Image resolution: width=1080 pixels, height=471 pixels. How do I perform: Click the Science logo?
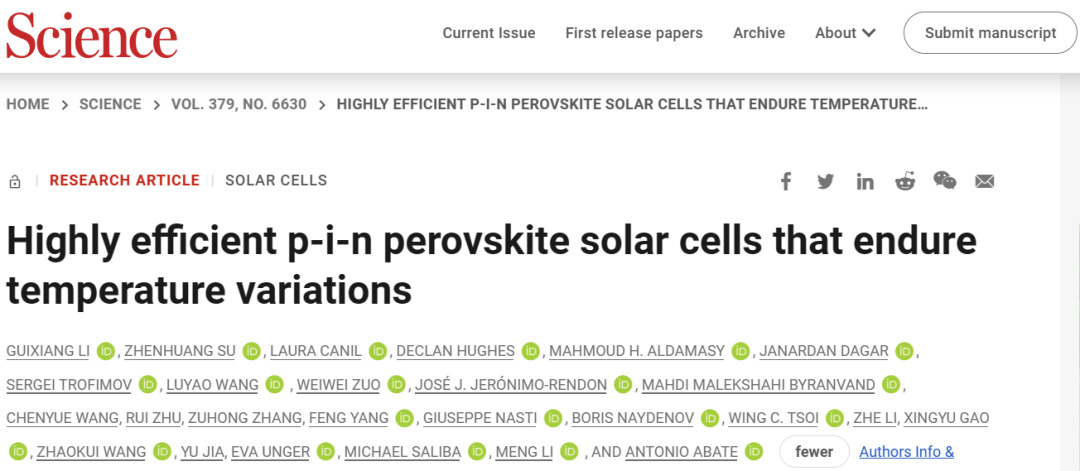tap(92, 34)
